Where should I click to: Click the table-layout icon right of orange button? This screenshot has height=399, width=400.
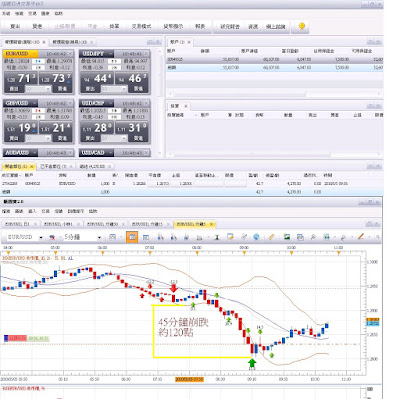(146, 237)
